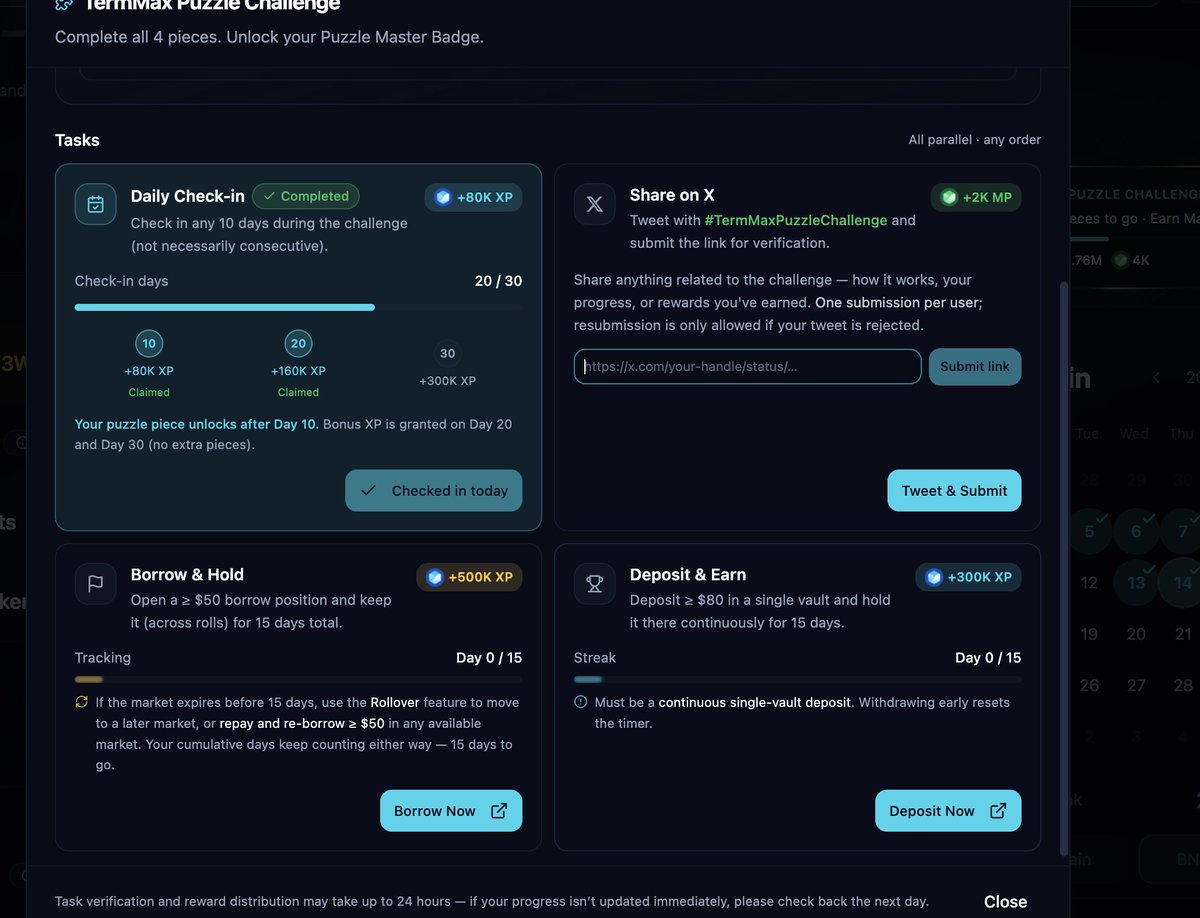1200x918 pixels.
Task: Click the Streak label
Action: pos(595,658)
